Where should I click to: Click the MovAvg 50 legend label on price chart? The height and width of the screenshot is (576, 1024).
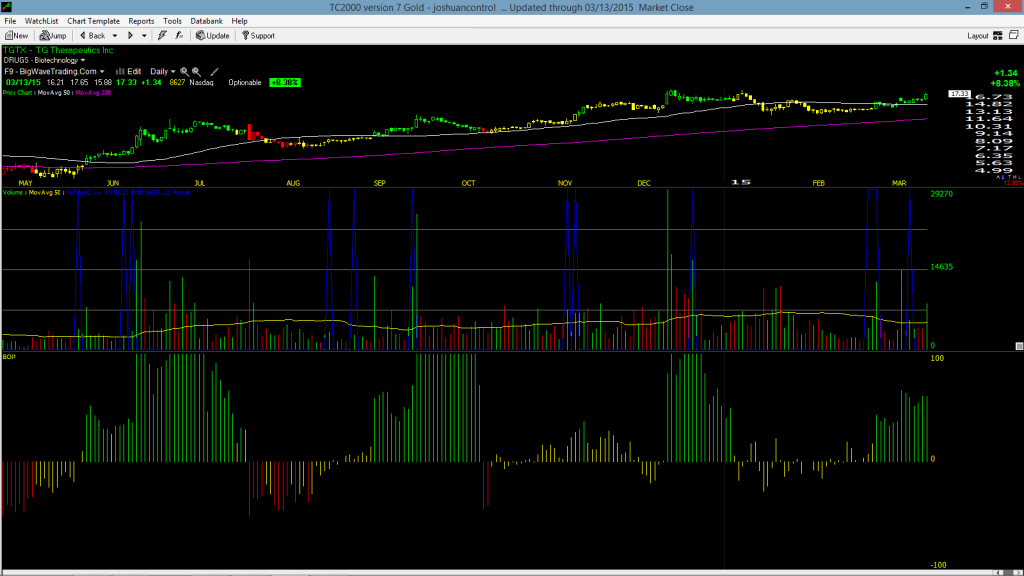point(54,93)
